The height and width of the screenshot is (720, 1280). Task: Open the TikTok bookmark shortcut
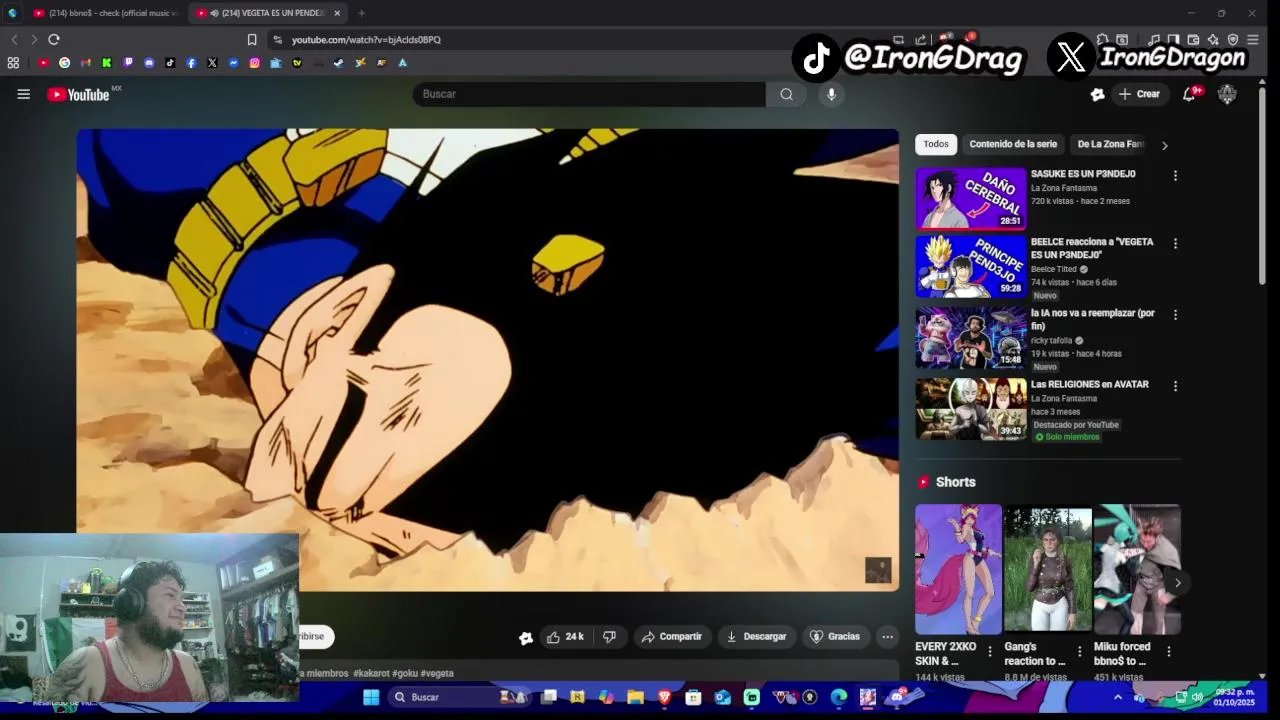(x=170, y=63)
